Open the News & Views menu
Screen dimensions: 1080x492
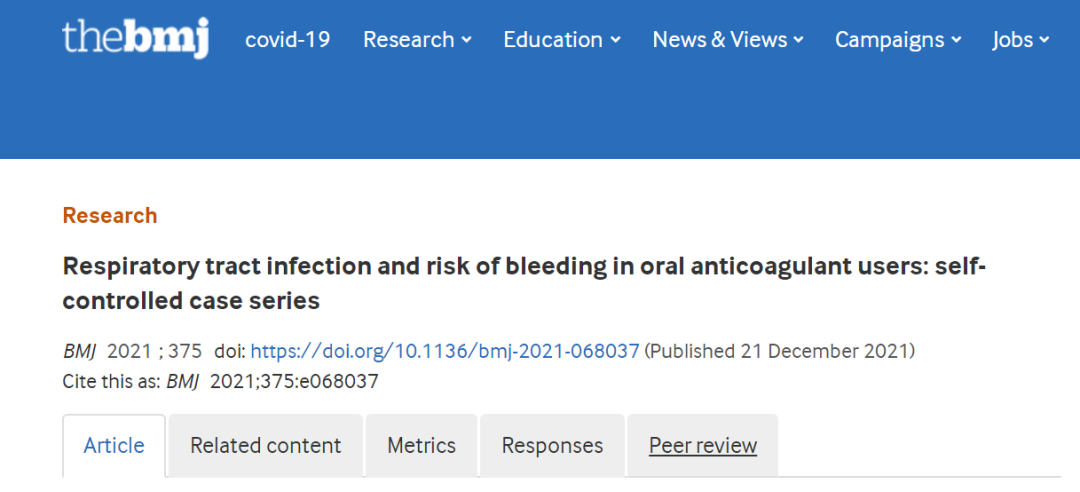(x=720, y=40)
